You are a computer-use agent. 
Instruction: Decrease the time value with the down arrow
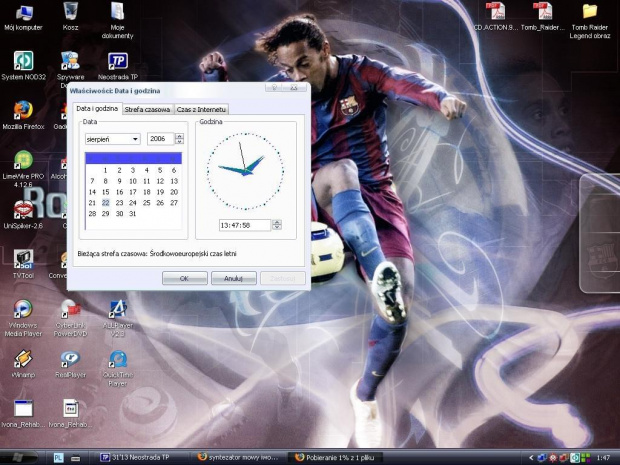(276, 228)
